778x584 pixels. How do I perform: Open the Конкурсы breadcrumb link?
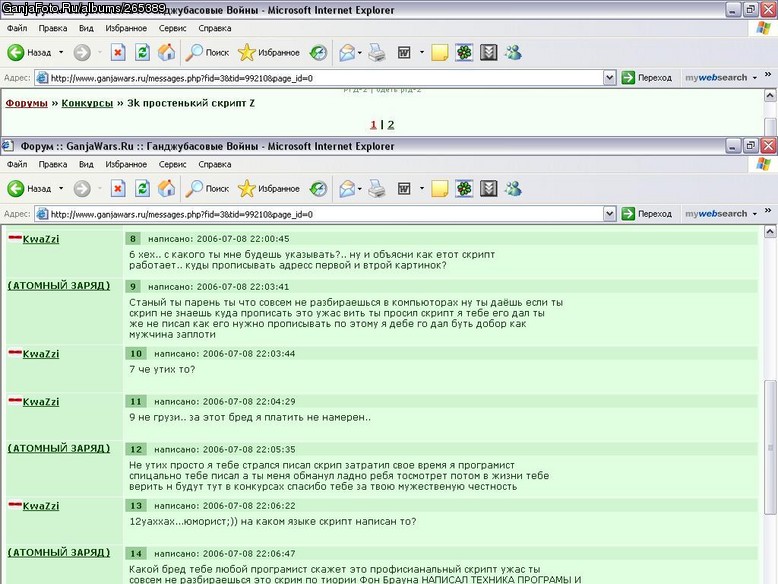[87, 103]
